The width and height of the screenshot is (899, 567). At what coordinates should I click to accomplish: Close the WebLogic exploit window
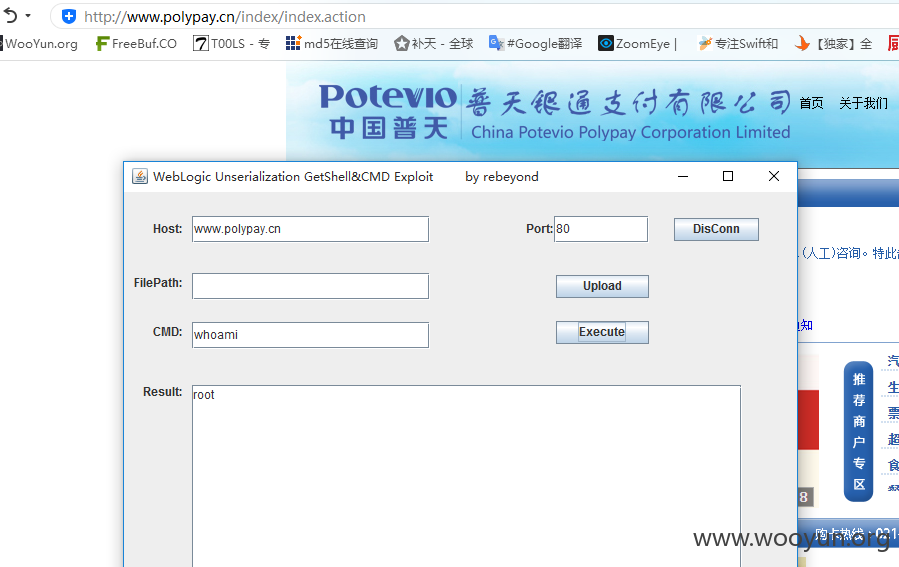pos(774,176)
